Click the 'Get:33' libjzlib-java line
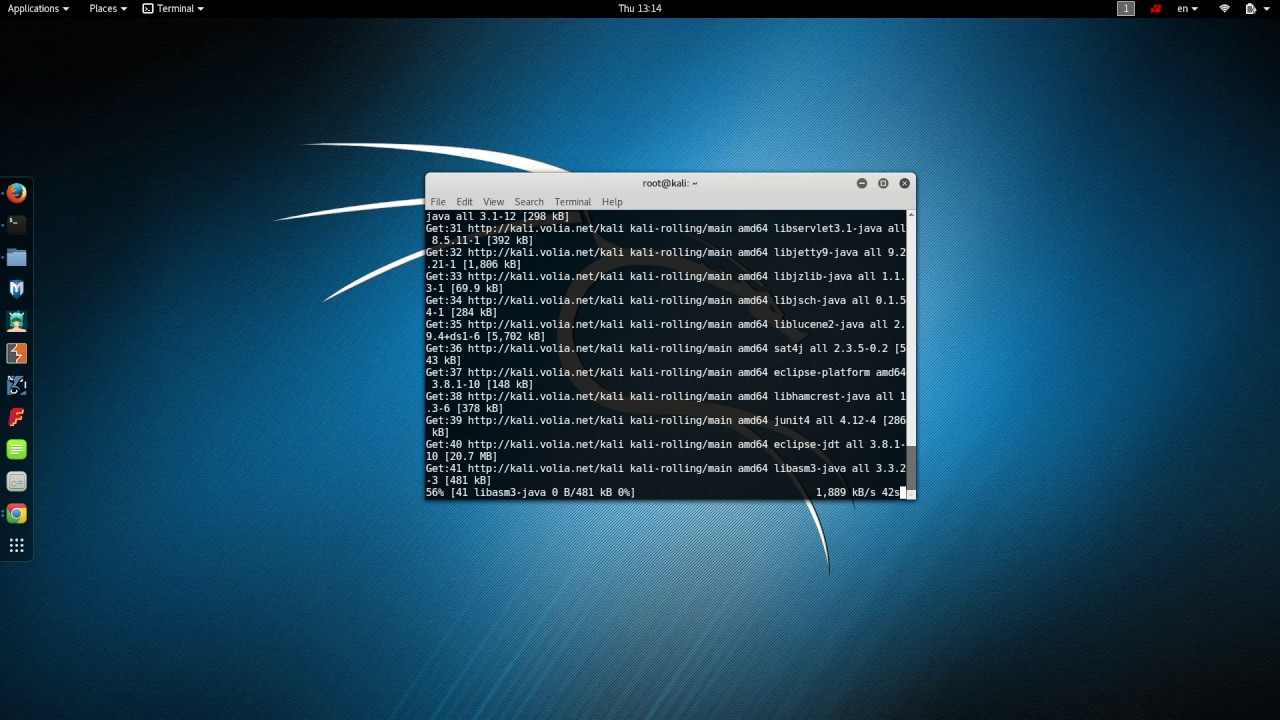This screenshot has height=720, width=1280. [x=666, y=282]
